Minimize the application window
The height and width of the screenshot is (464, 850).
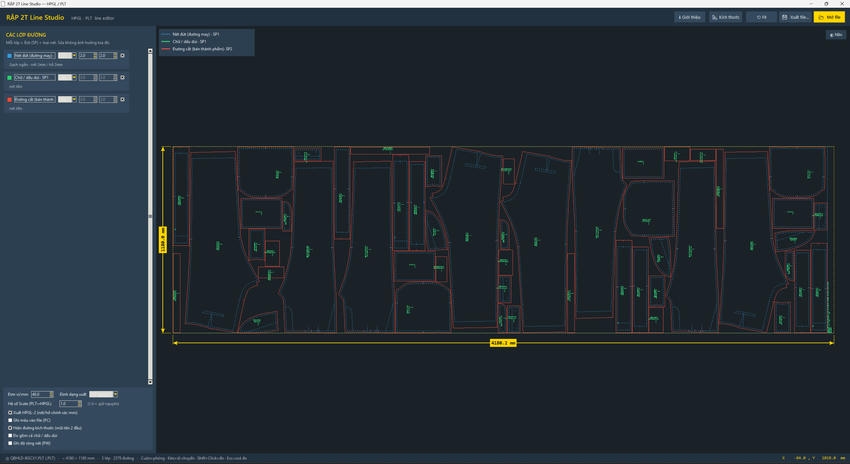point(812,3)
